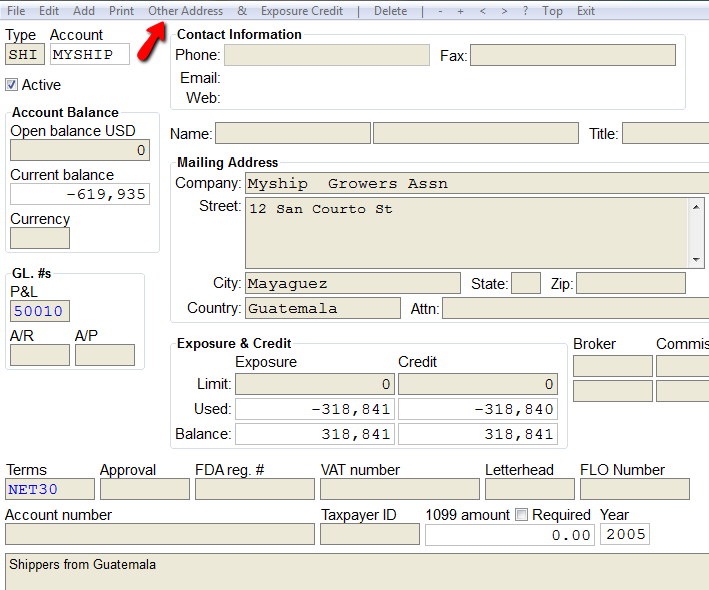Click the first Broker field

click(x=613, y=366)
